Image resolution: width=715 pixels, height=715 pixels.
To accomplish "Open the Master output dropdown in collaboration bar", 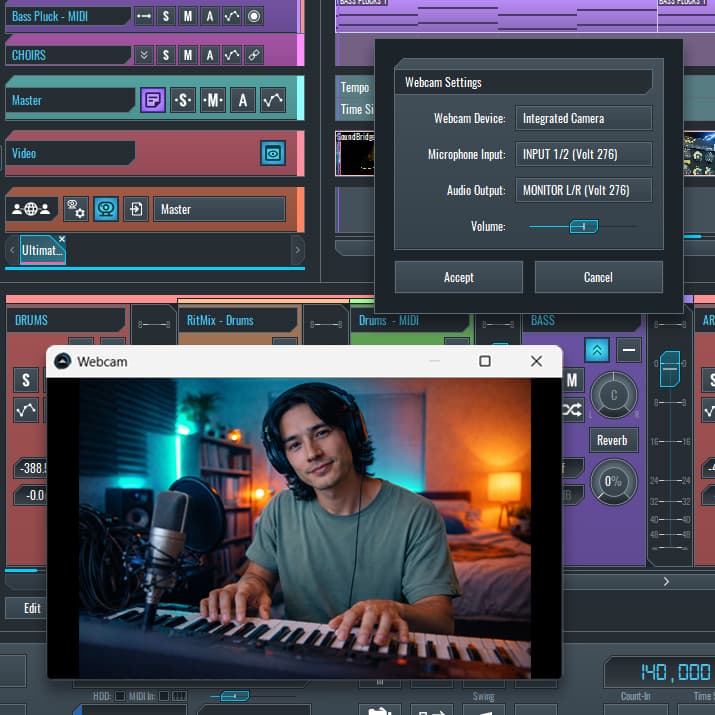I will [219, 209].
